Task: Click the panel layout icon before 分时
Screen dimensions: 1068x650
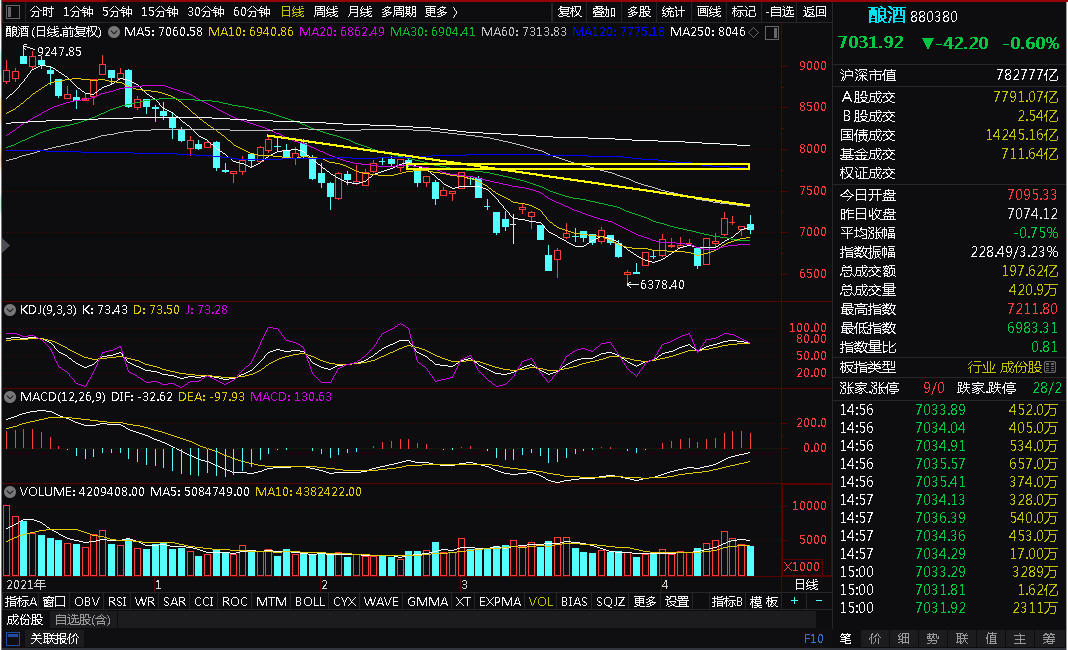Action: pos(12,12)
